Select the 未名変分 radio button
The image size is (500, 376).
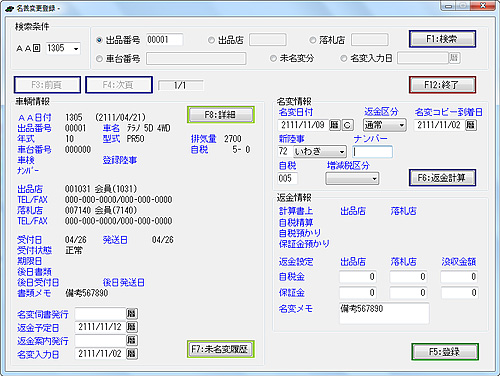click(x=273, y=59)
